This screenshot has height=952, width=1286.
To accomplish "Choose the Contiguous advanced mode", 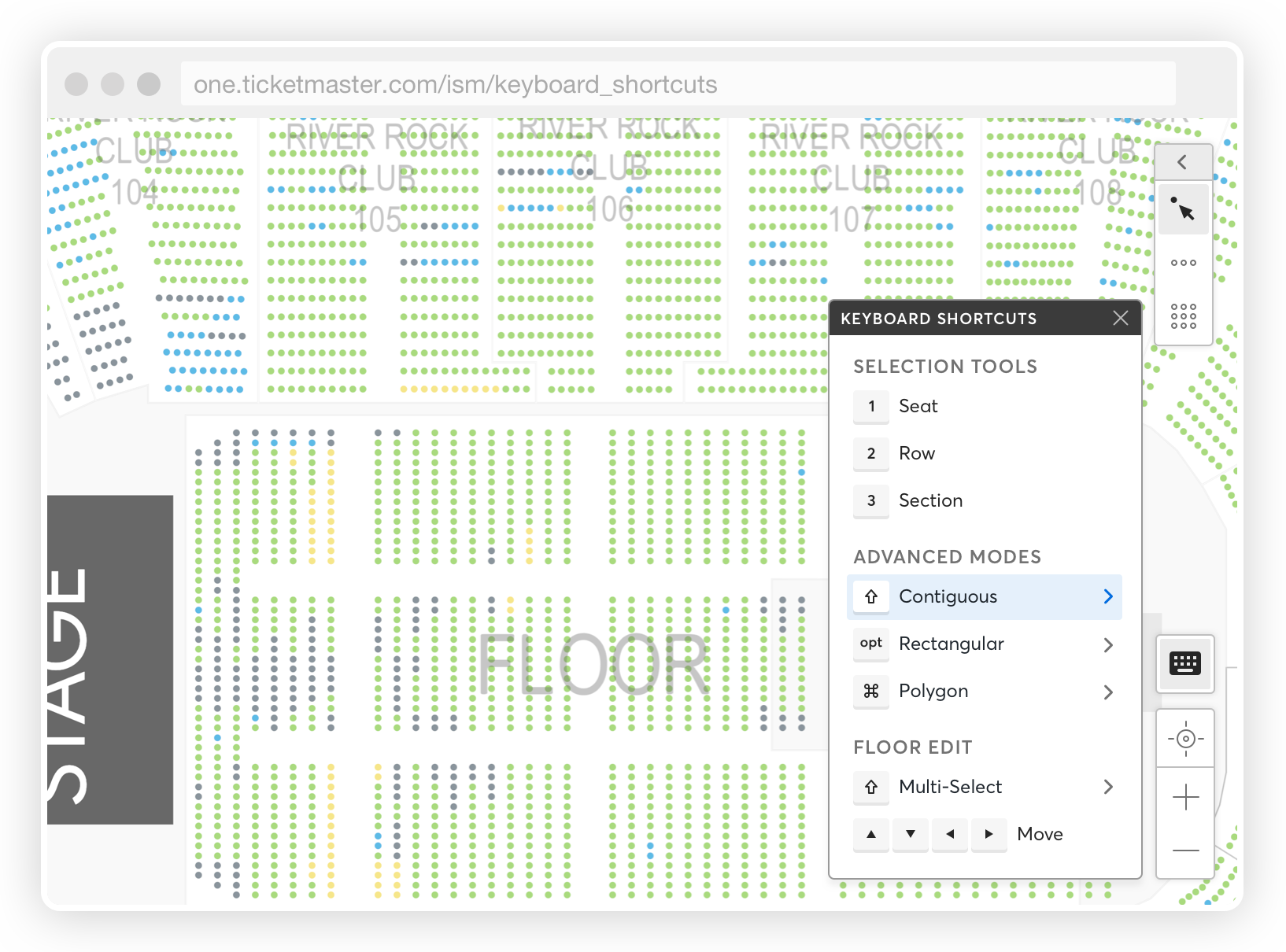I will [985, 597].
